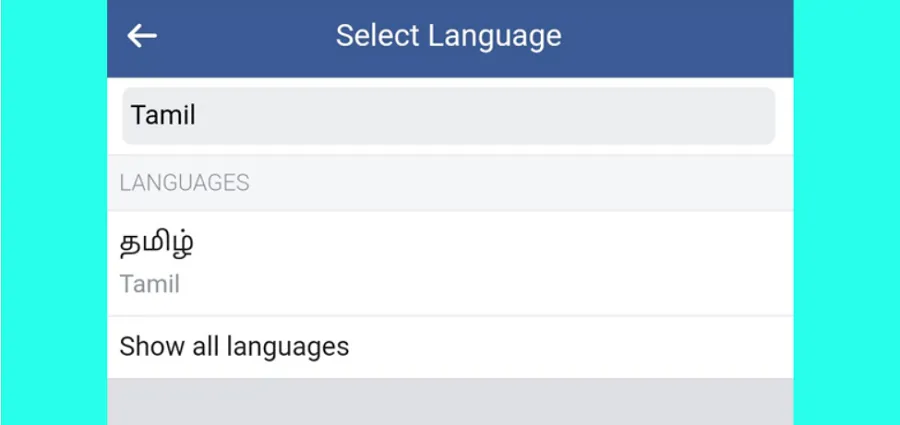Click the empty gray area below list
This screenshot has height=425, width=900.
point(450,401)
